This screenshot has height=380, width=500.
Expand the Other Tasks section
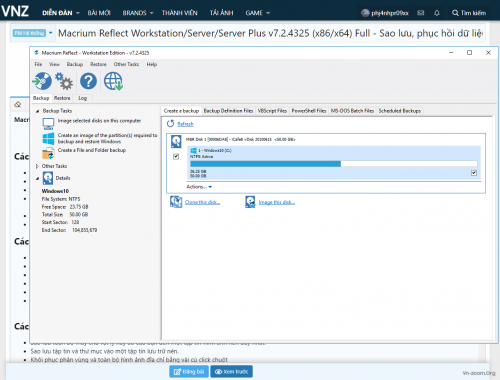tap(37, 166)
